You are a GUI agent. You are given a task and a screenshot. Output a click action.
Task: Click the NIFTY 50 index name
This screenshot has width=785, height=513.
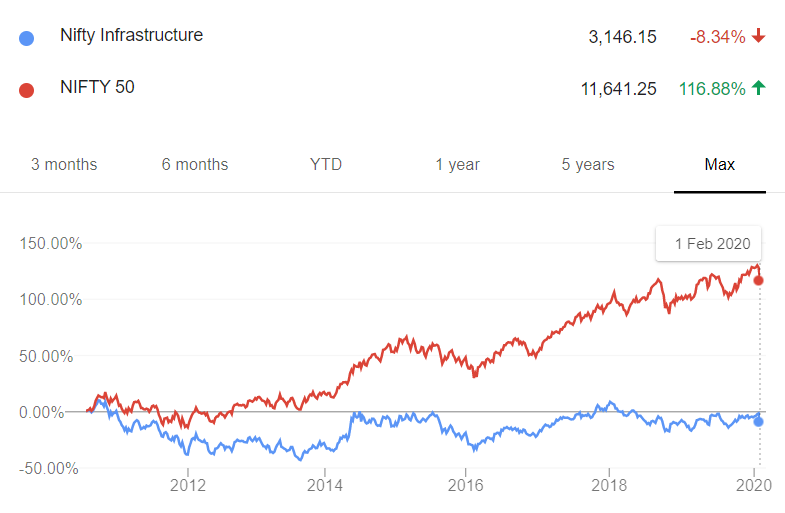click(97, 87)
